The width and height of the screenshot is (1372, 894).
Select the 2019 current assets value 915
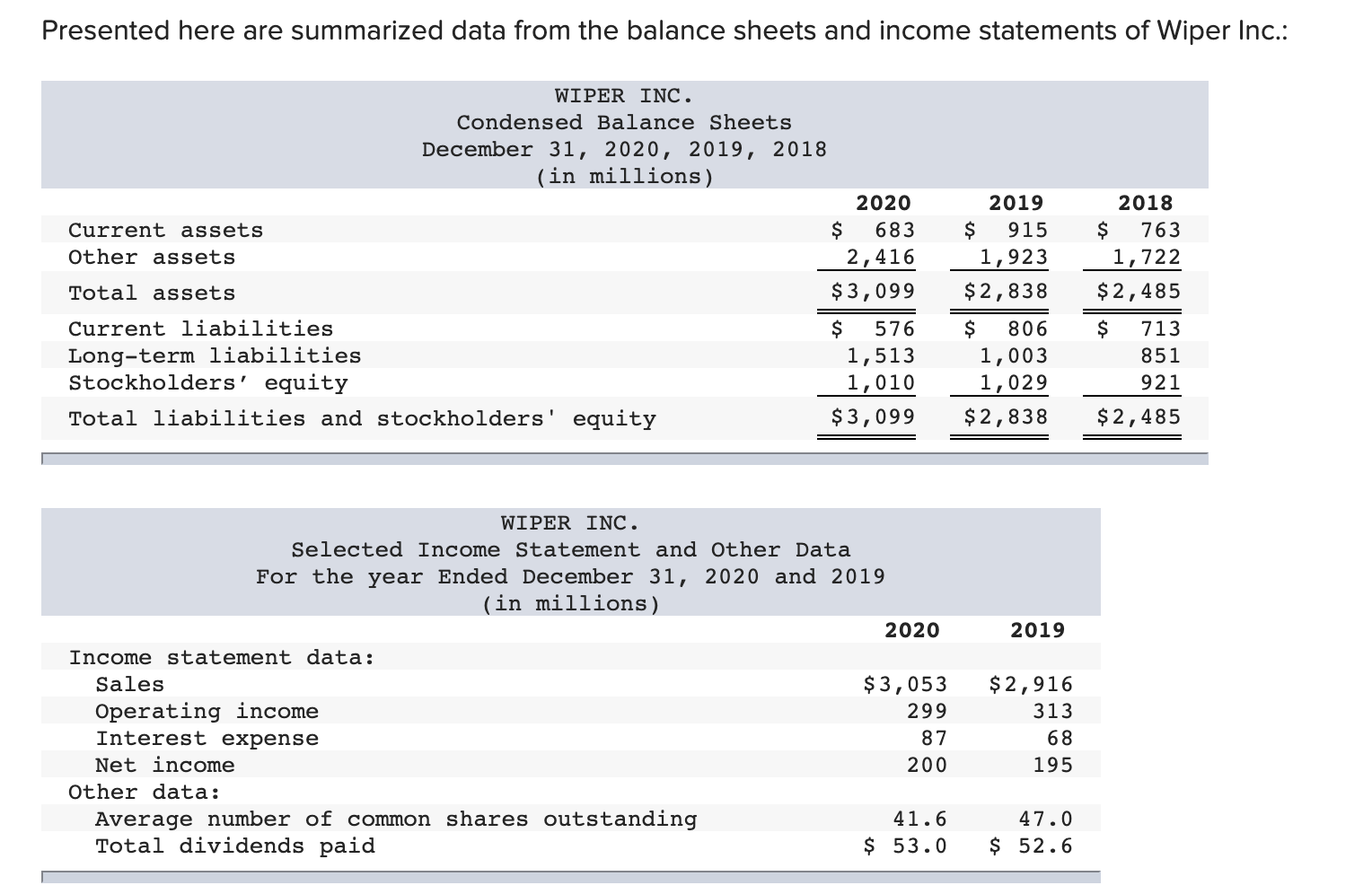point(1027,231)
